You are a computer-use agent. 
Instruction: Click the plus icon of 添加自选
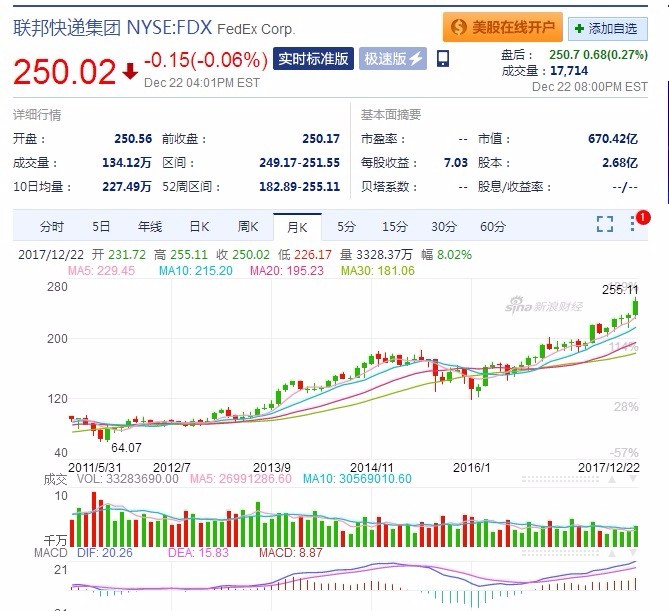pos(579,29)
